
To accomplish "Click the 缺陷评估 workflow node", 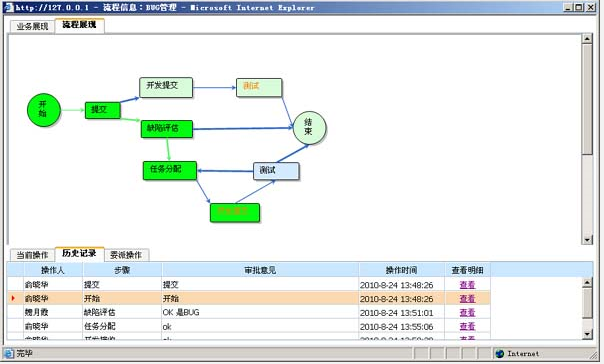I will point(167,128).
